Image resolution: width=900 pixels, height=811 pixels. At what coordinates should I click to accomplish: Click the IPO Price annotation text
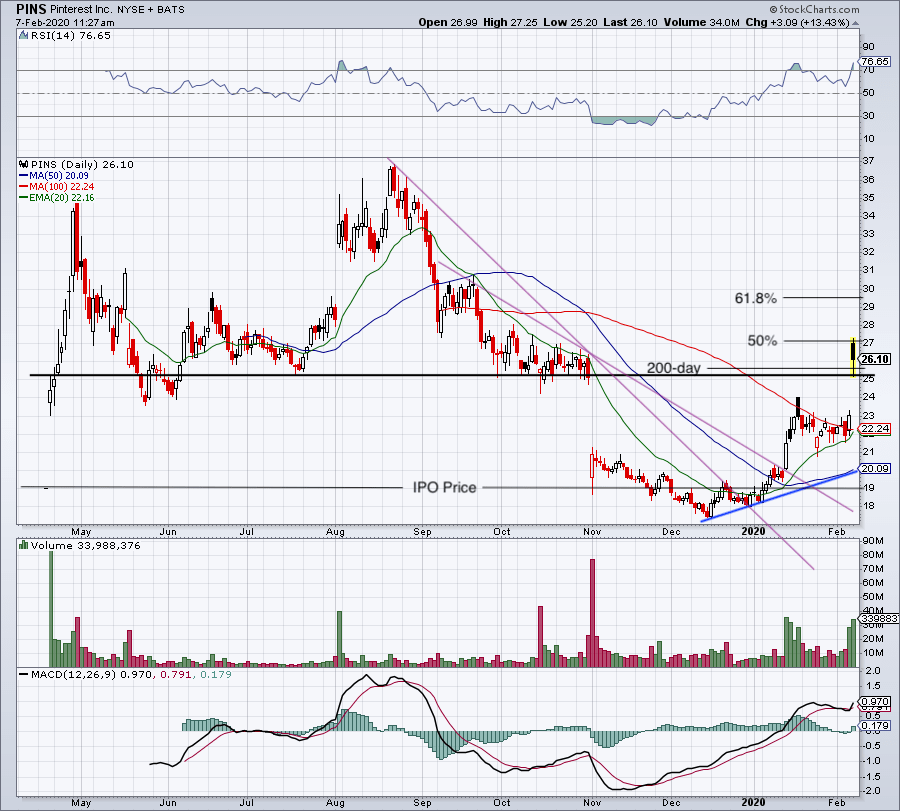coord(445,487)
